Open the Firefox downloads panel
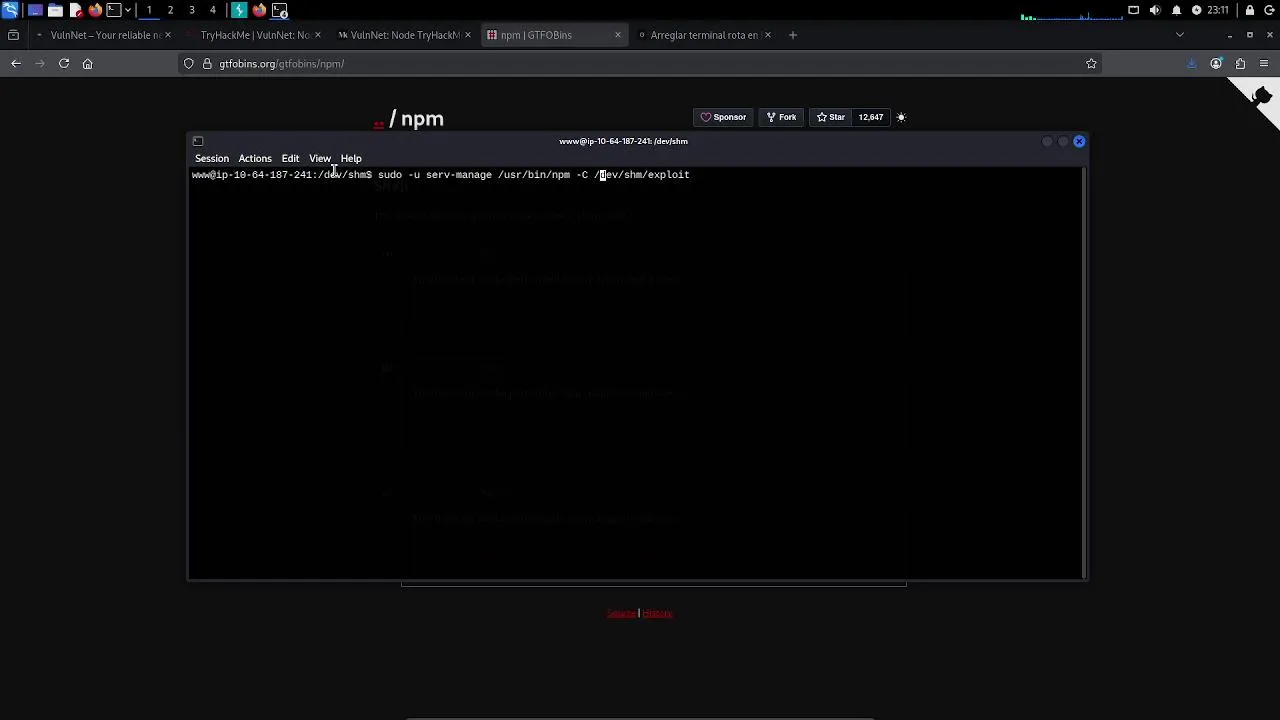The height and width of the screenshot is (720, 1280). [x=1191, y=64]
